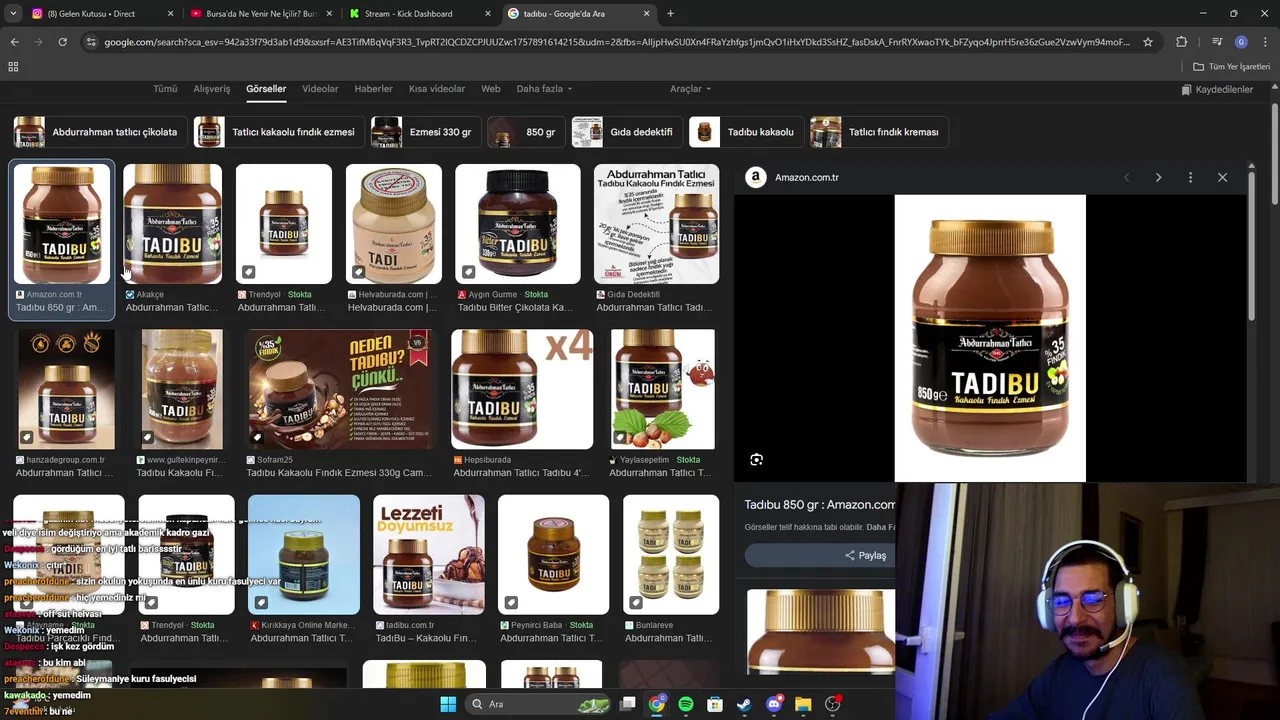The image size is (1280, 720).
Task: Open the preview panel three-dot options
Action: coord(1190,177)
